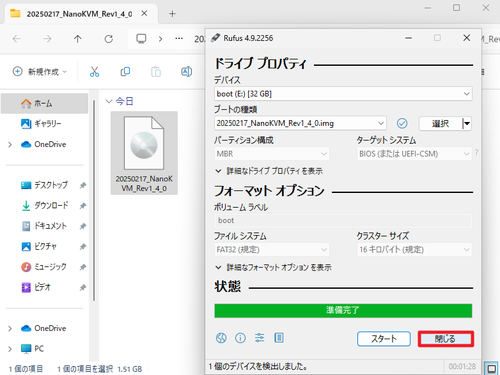This screenshot has width=500, height=375.
Task: Click the target system help question mark
Action: pos(477,152)
